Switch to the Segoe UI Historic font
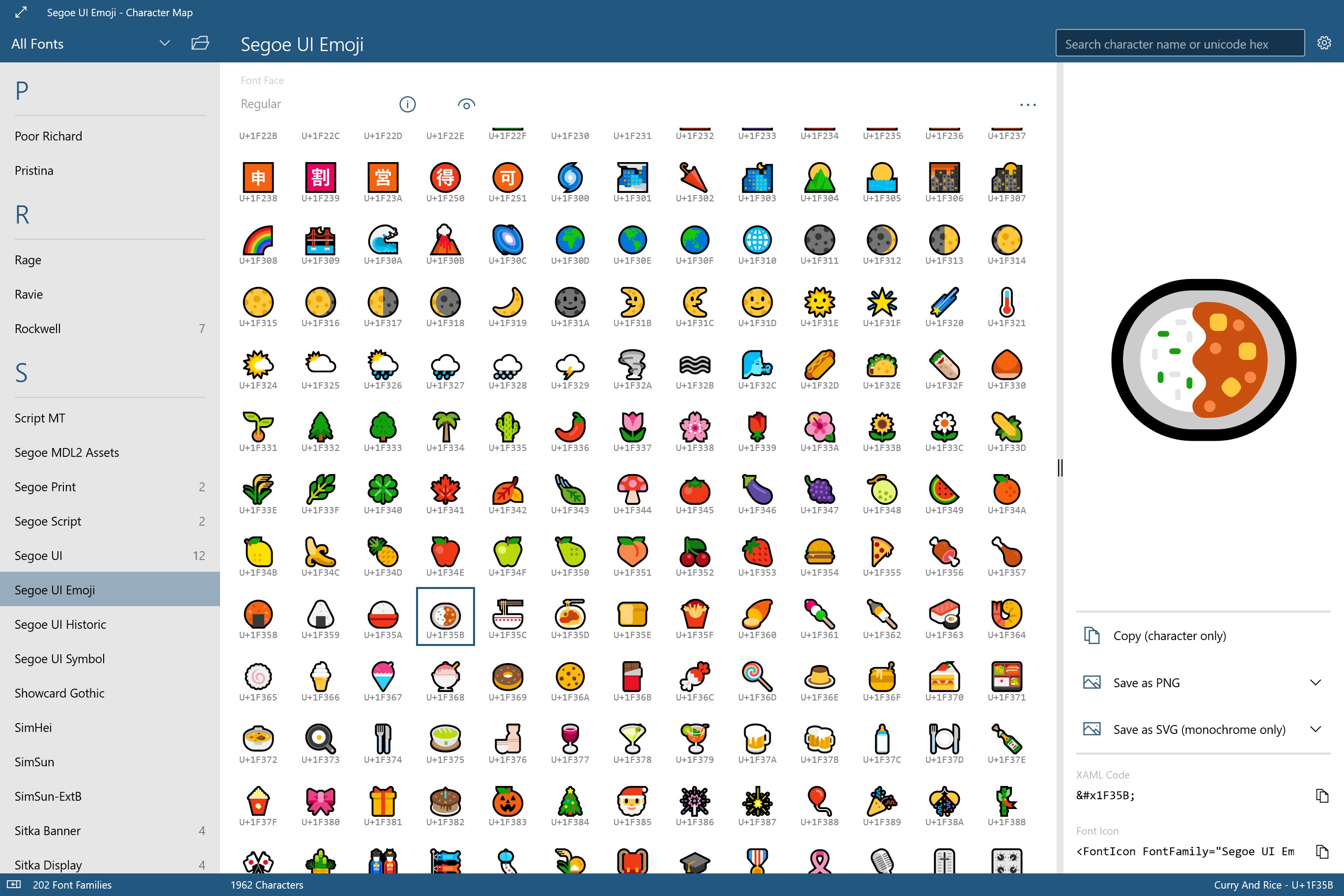This screenshot has height=896, width=1344. pos(60,624)
